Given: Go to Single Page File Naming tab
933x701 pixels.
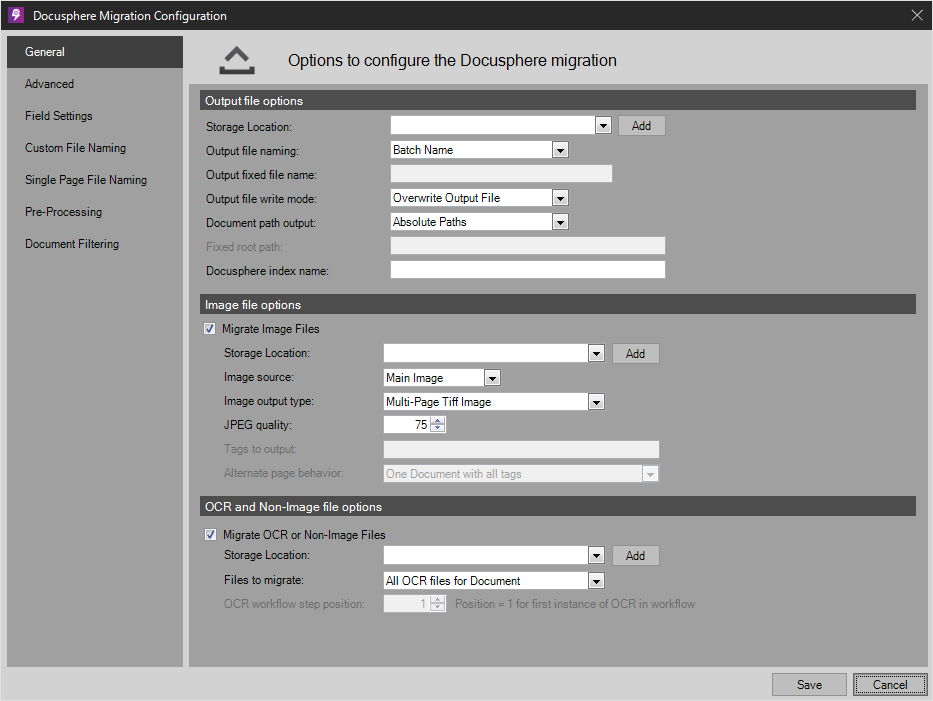Looking at the screenshot, I should tap(95, 180).
